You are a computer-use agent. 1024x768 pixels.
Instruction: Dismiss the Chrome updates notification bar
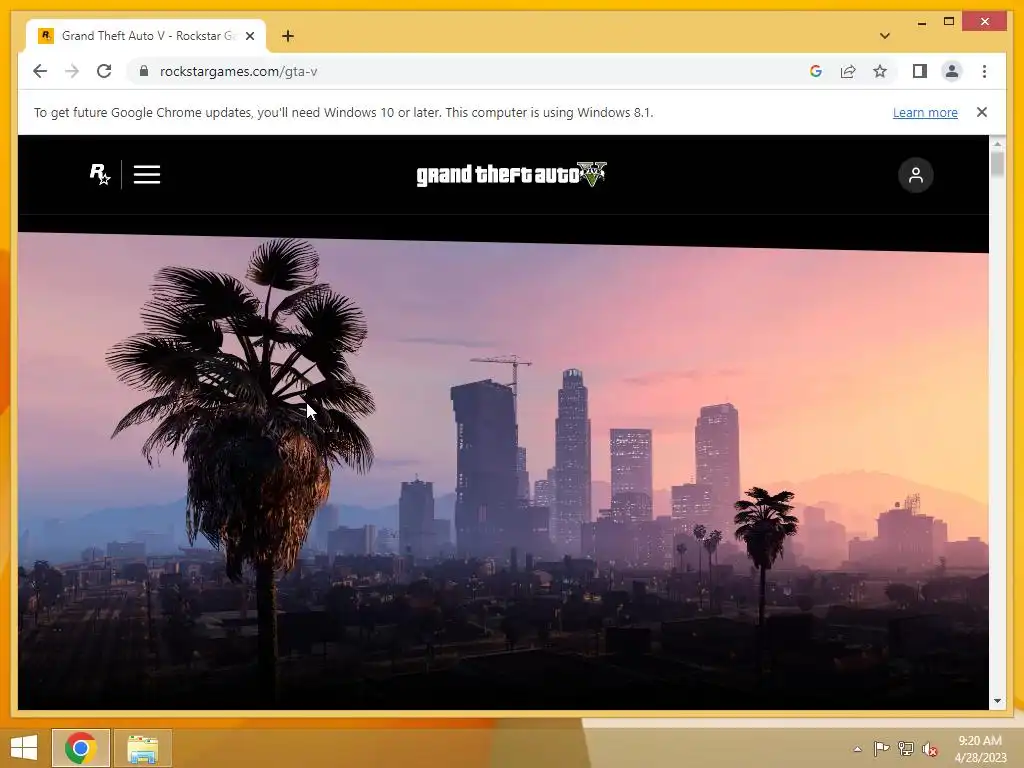pyautogui.click(x=982, y=112)
